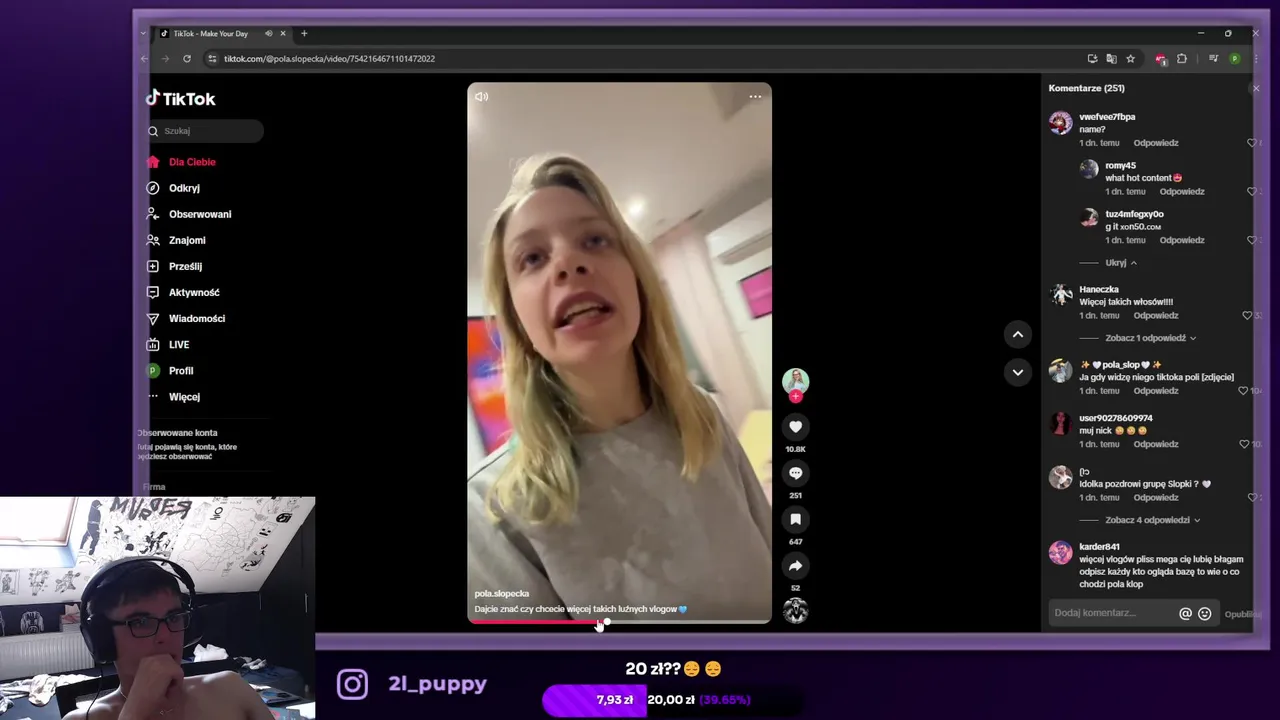This screenshot has width=1280, height=720.
Task: Close the TikTok browser tab
Action: click(283, 34)
